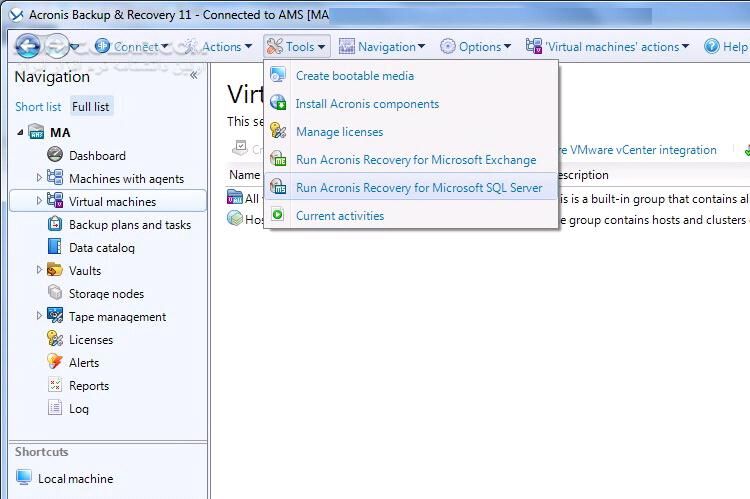Click the back arrow navigation button

coord(27,46)
